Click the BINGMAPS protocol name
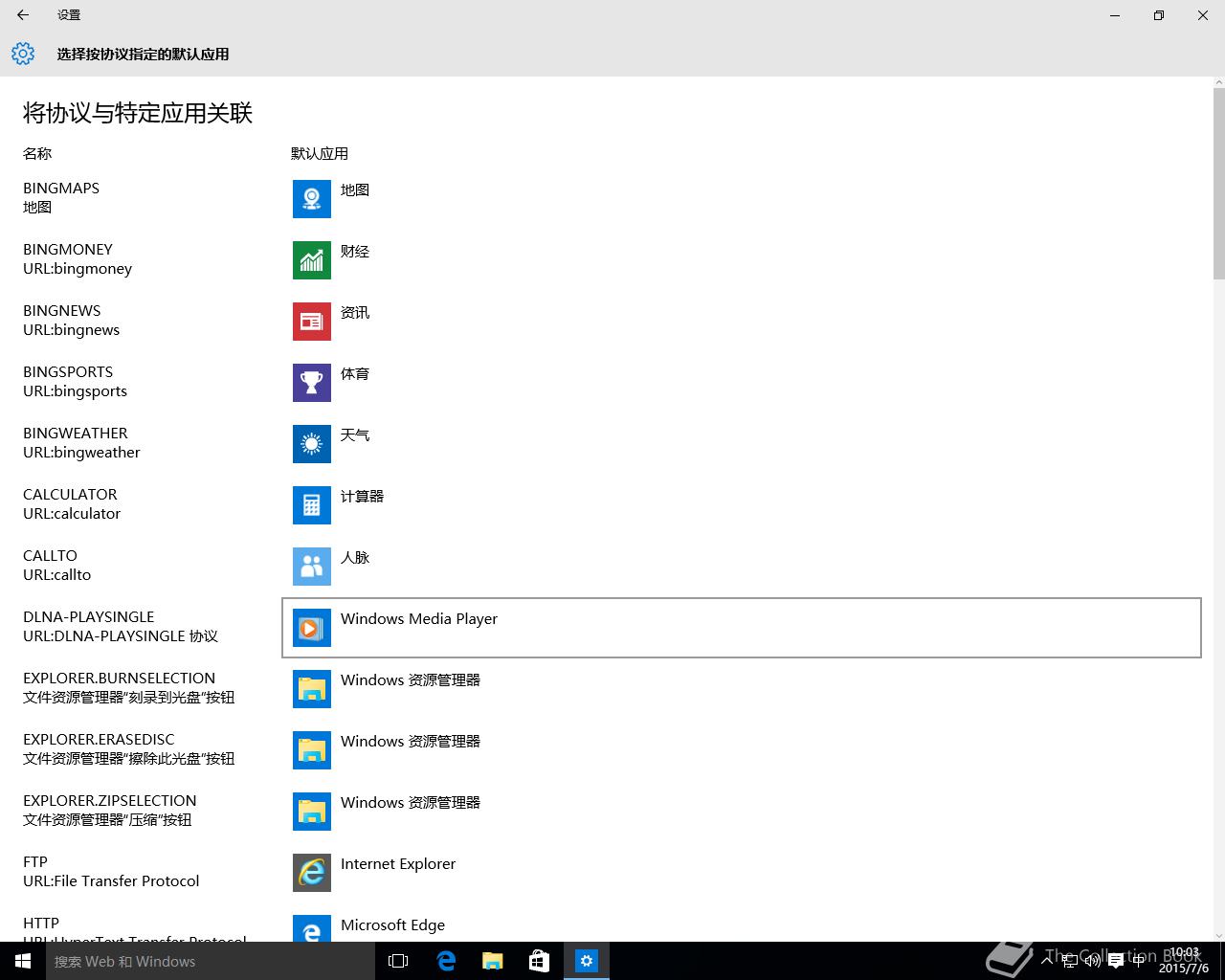 click(x=61, y=189)
